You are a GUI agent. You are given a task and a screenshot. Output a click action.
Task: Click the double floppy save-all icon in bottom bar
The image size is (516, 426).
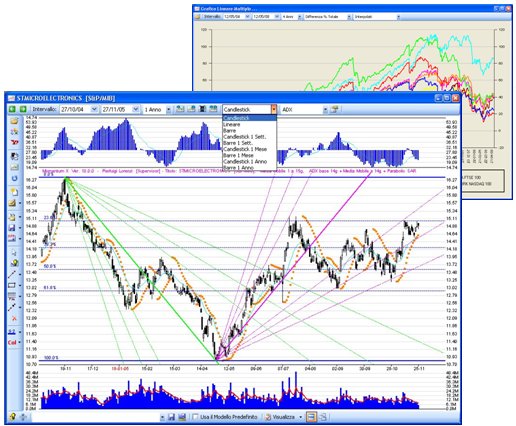pos(182,417)
